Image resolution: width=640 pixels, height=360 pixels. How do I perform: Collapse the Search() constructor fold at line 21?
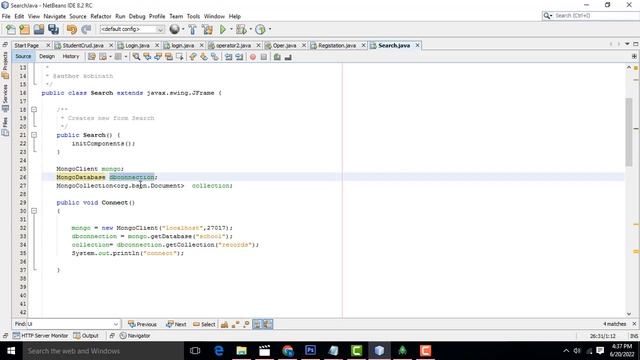tap(34, 135)
